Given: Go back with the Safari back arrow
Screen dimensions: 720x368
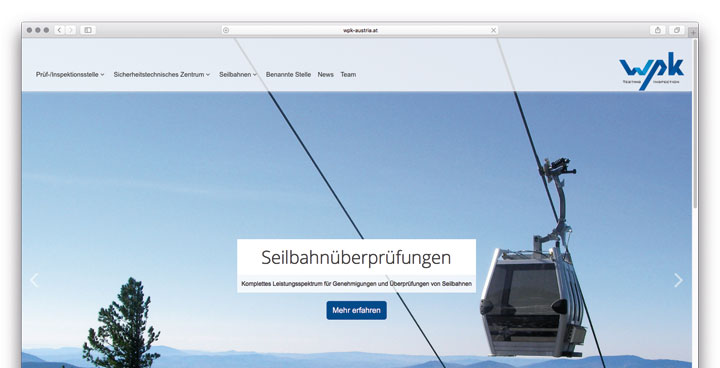Looking at the screenshot, I should [60, 30].
